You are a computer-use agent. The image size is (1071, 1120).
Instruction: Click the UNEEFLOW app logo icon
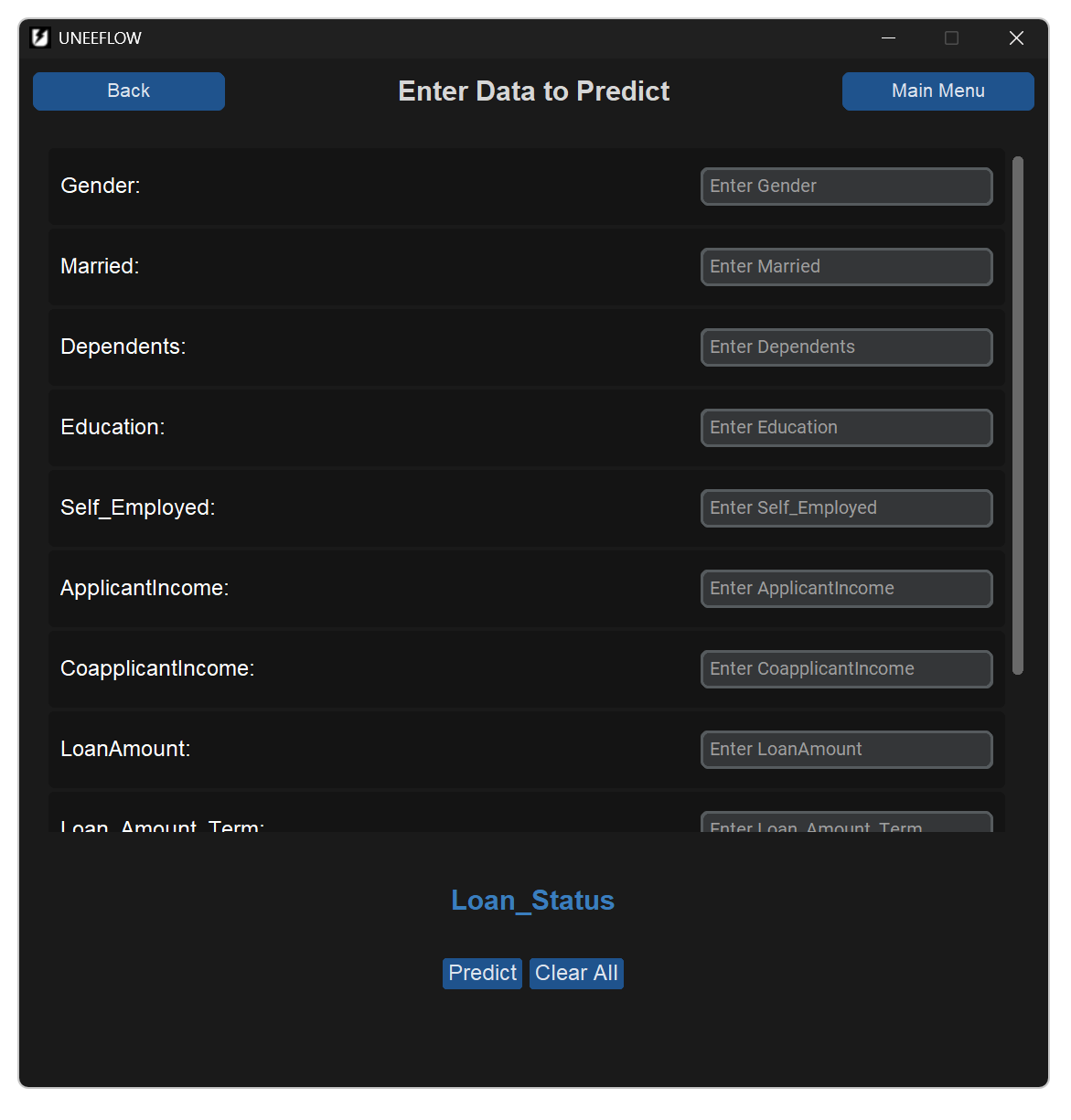(39, 37)
